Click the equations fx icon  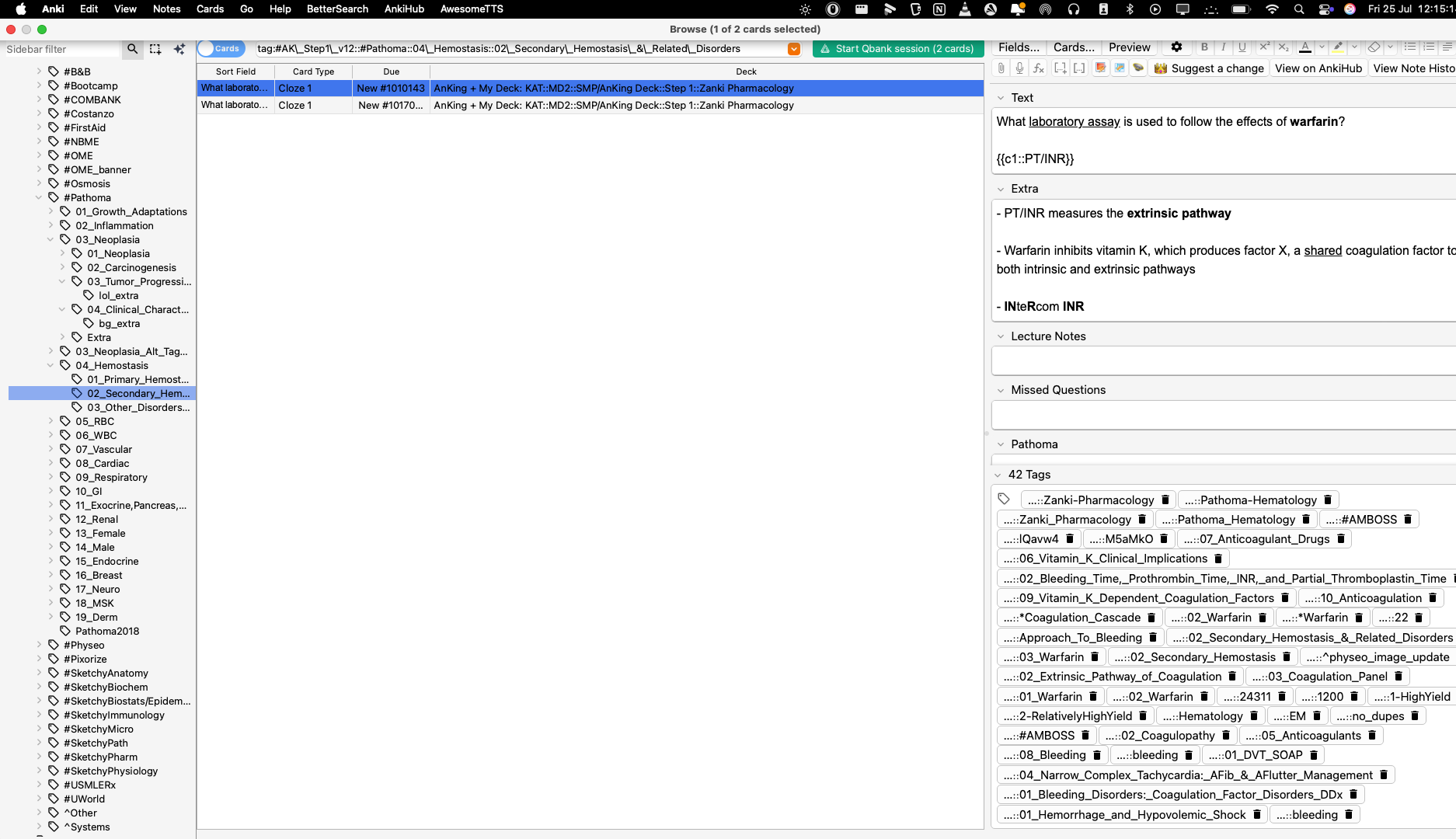coord(1038,68)
